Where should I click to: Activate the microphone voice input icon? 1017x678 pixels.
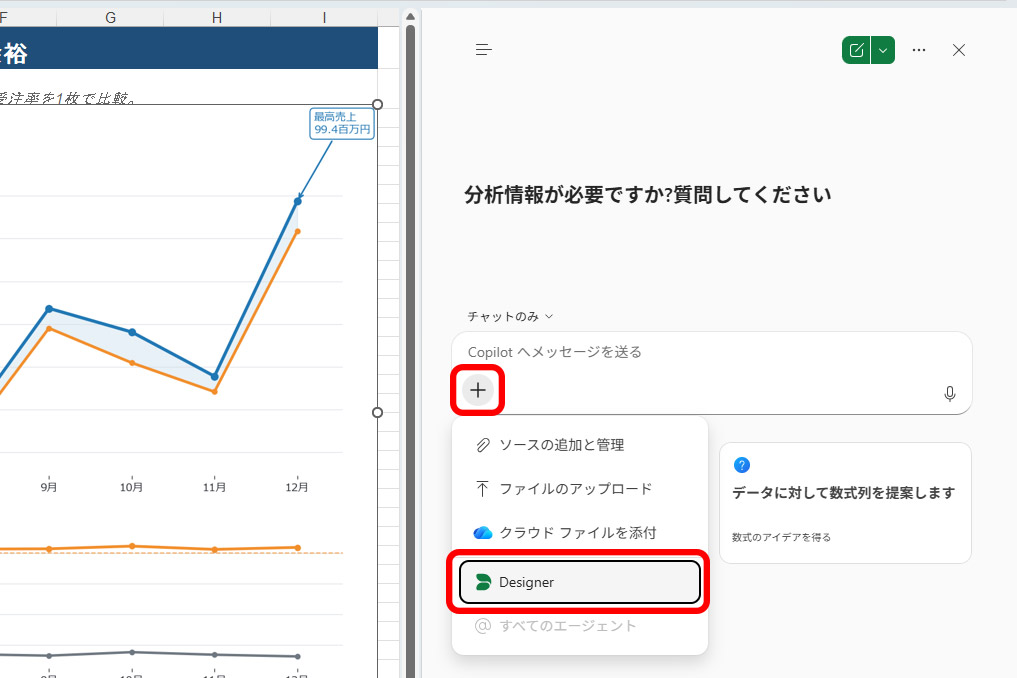950,393
